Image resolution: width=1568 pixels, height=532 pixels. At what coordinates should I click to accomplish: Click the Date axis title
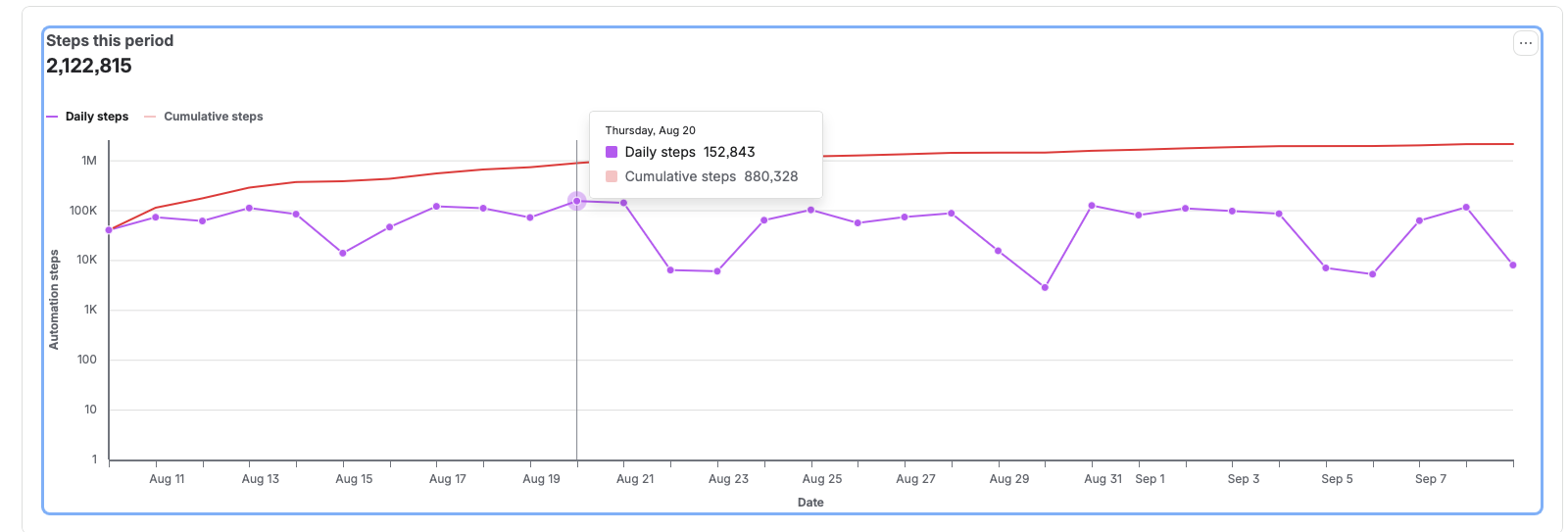(810, 503)
